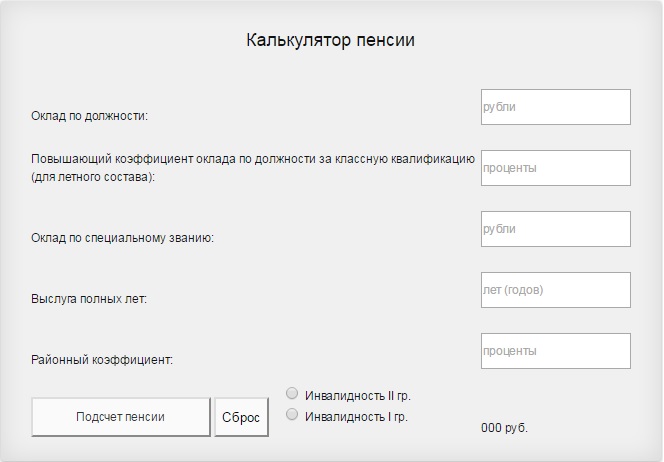Click the 'Оклад по специальному званию:' label
The width and height of the screenshot is (664, 462).
(122, 238)
